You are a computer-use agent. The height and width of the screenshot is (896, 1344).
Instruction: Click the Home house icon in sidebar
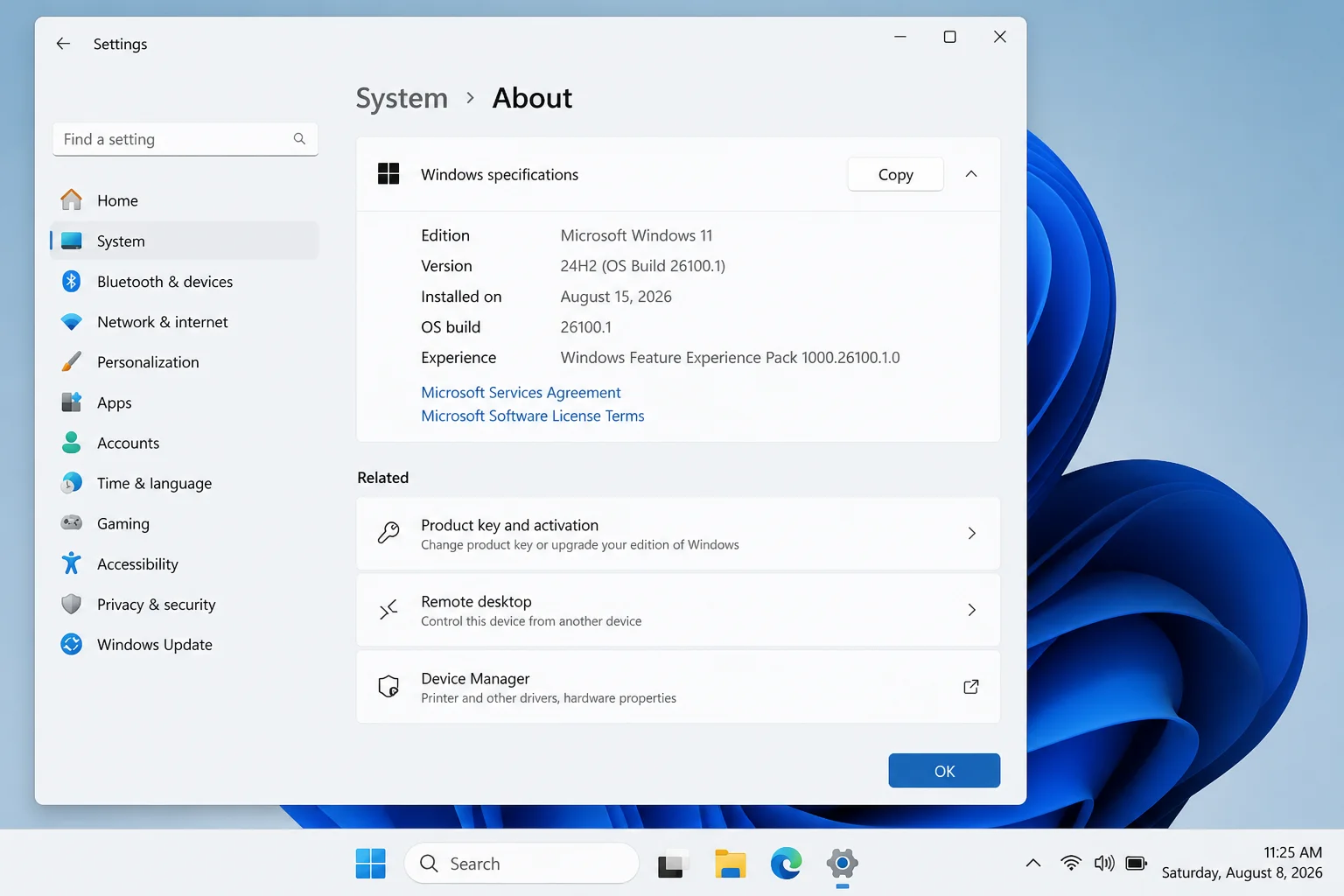click(x=72, y=200)
